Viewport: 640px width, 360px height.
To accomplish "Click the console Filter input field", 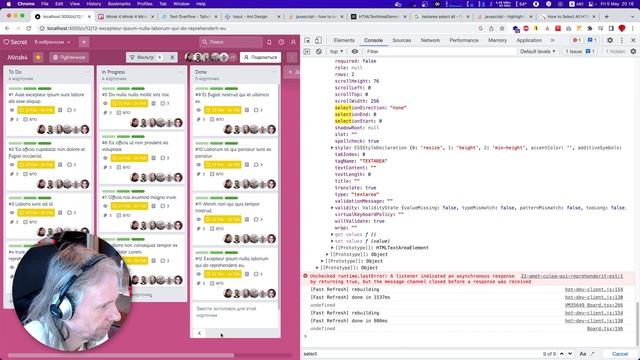I will (439, 51).
